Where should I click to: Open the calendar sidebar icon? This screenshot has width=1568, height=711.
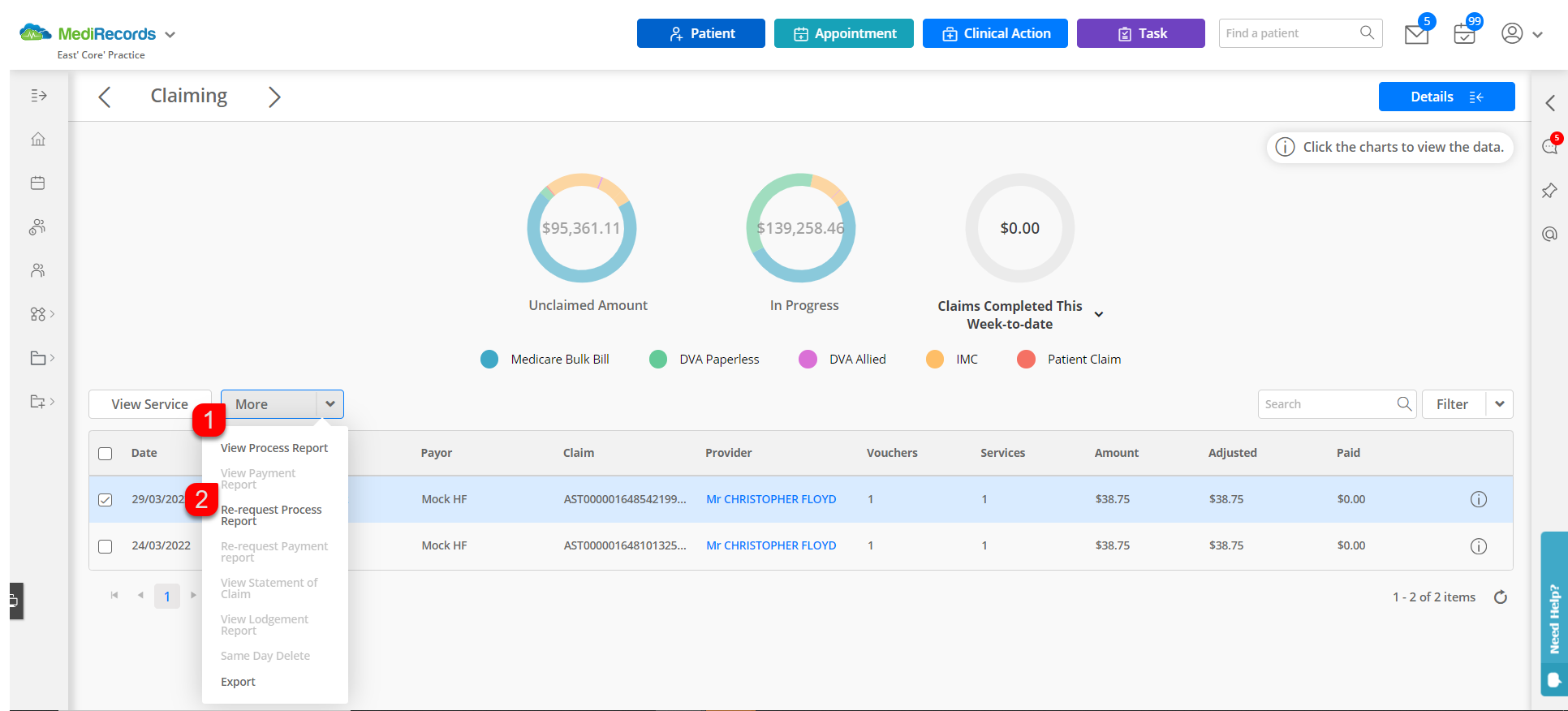pyautogui.click(x=38, y=183)
